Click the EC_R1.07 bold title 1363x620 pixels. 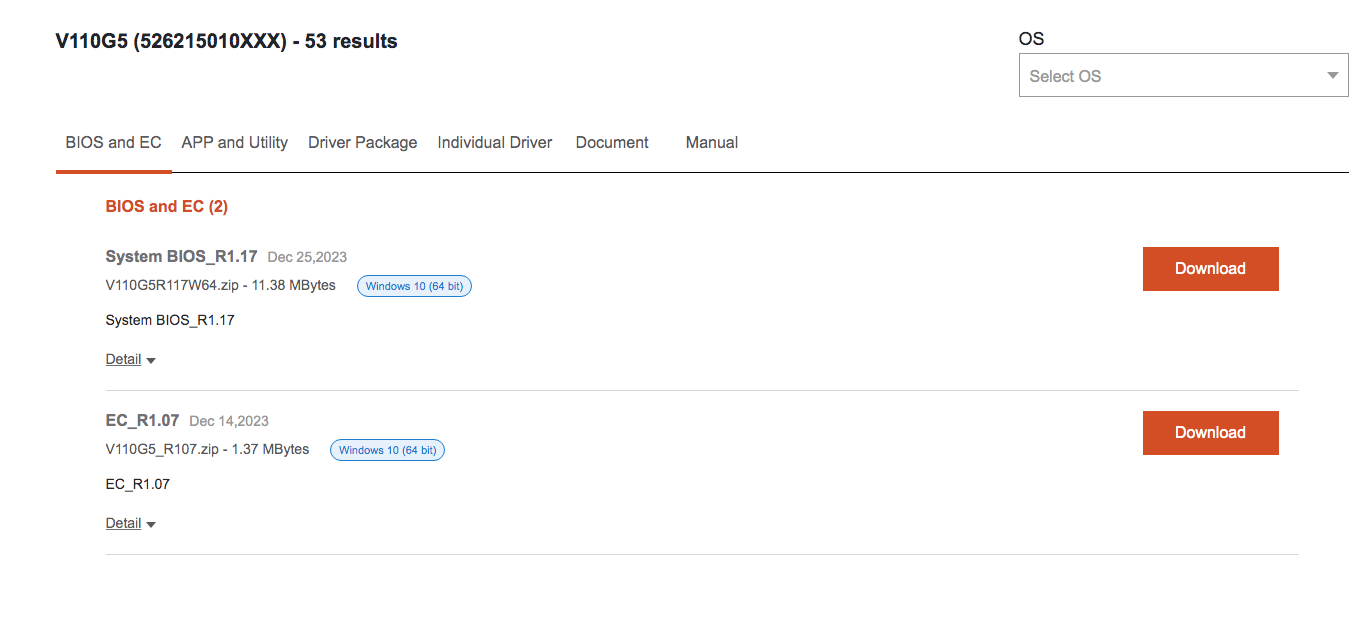point(142,421)
